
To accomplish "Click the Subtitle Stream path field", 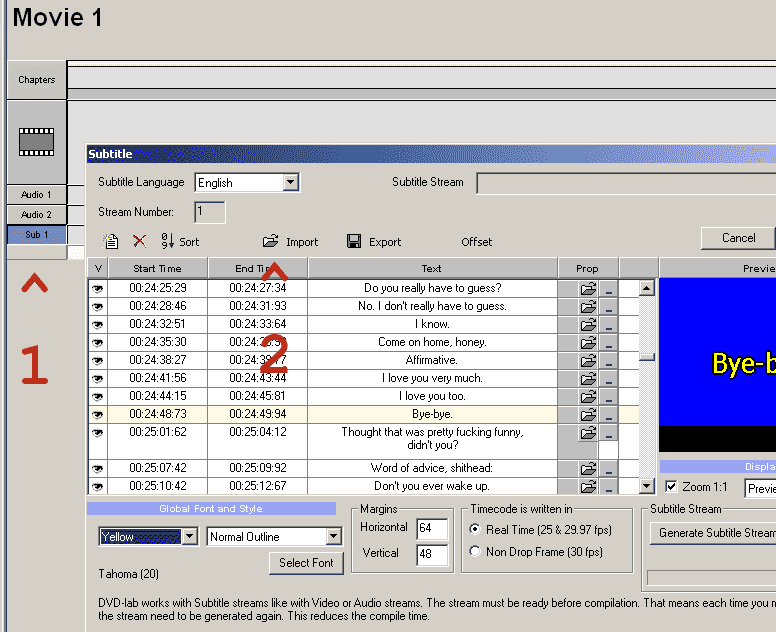I will (626, 183).
